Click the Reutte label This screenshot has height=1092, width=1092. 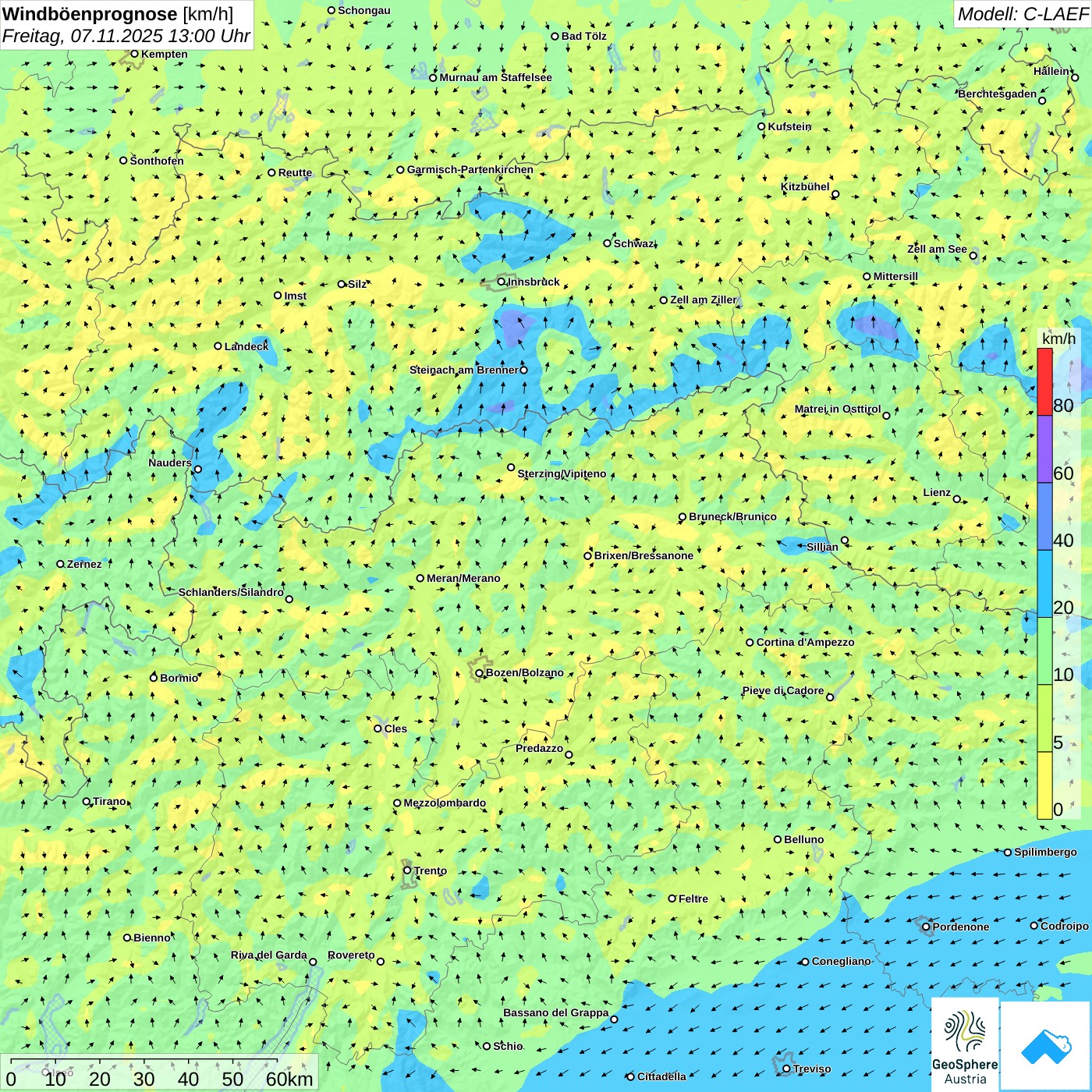click(x=295, y=172)
